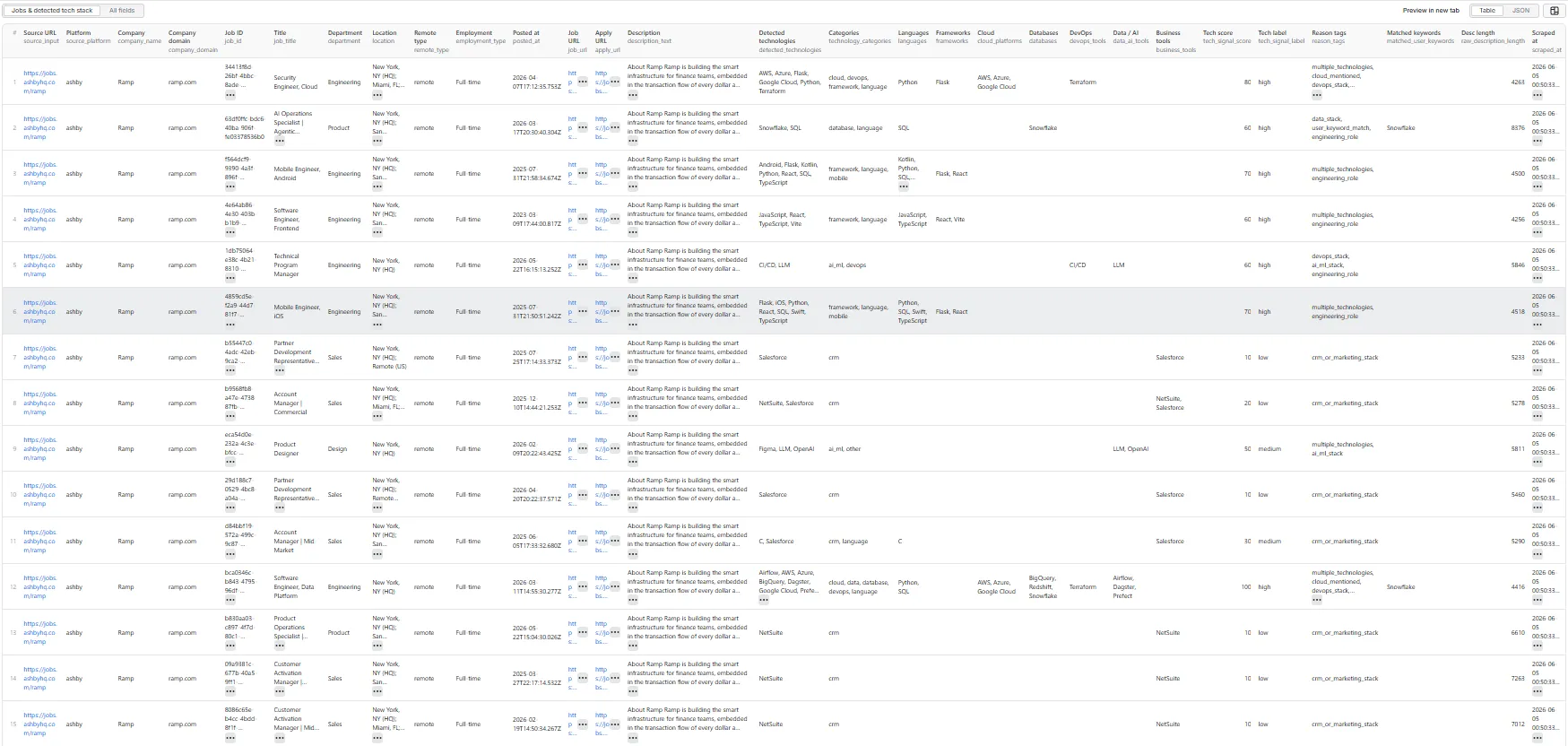Screen dimensions: 1568x746
Task: Expand Scraped at cell in row 1
Action: 1538,95
